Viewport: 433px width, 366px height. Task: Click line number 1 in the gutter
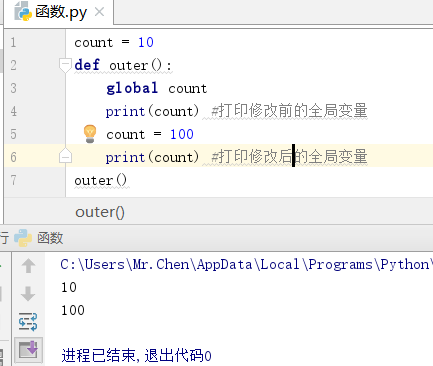13,42
